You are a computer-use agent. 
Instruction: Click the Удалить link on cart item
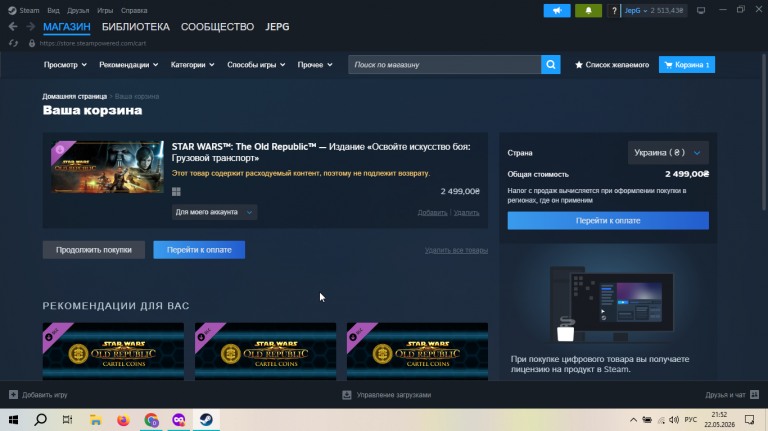466,213
